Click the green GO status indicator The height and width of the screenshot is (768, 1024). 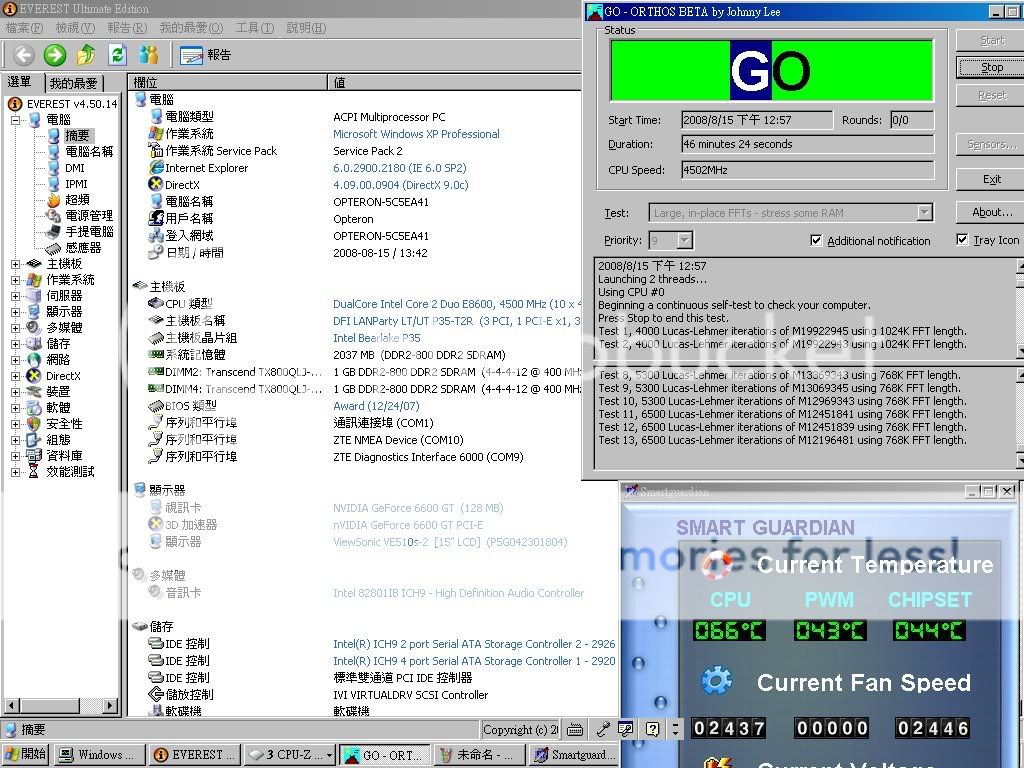(770, 70)
